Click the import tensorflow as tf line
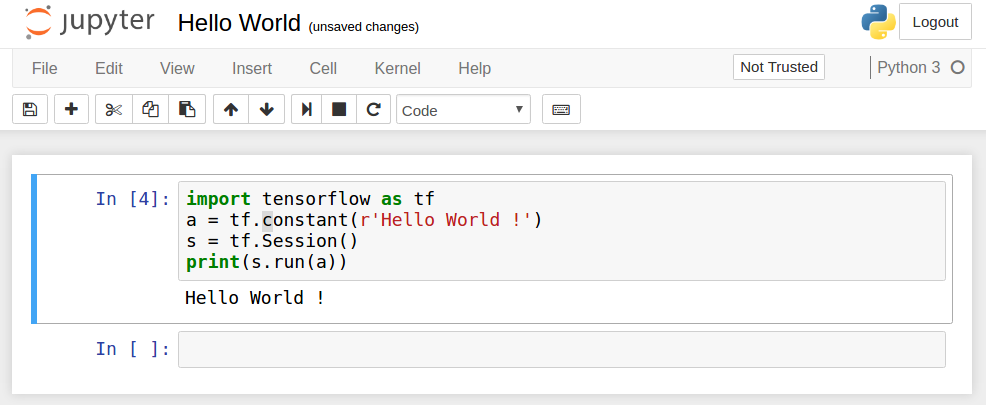986x405 pixels. pyautogui.click(x=310, y=199)
